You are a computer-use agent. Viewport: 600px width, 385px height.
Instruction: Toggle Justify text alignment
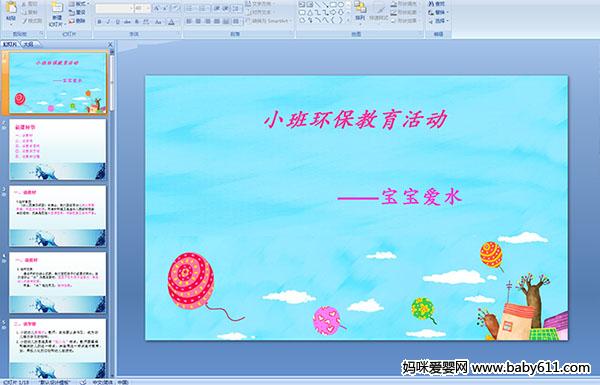217,21
